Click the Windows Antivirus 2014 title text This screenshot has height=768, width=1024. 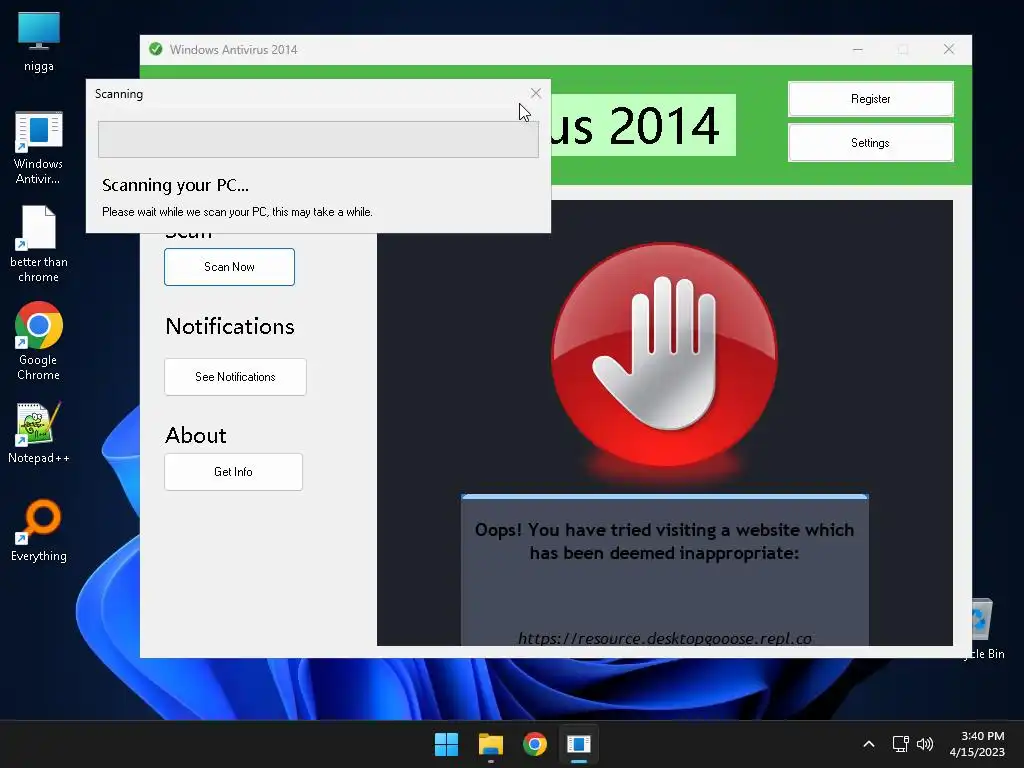point(233,50)
